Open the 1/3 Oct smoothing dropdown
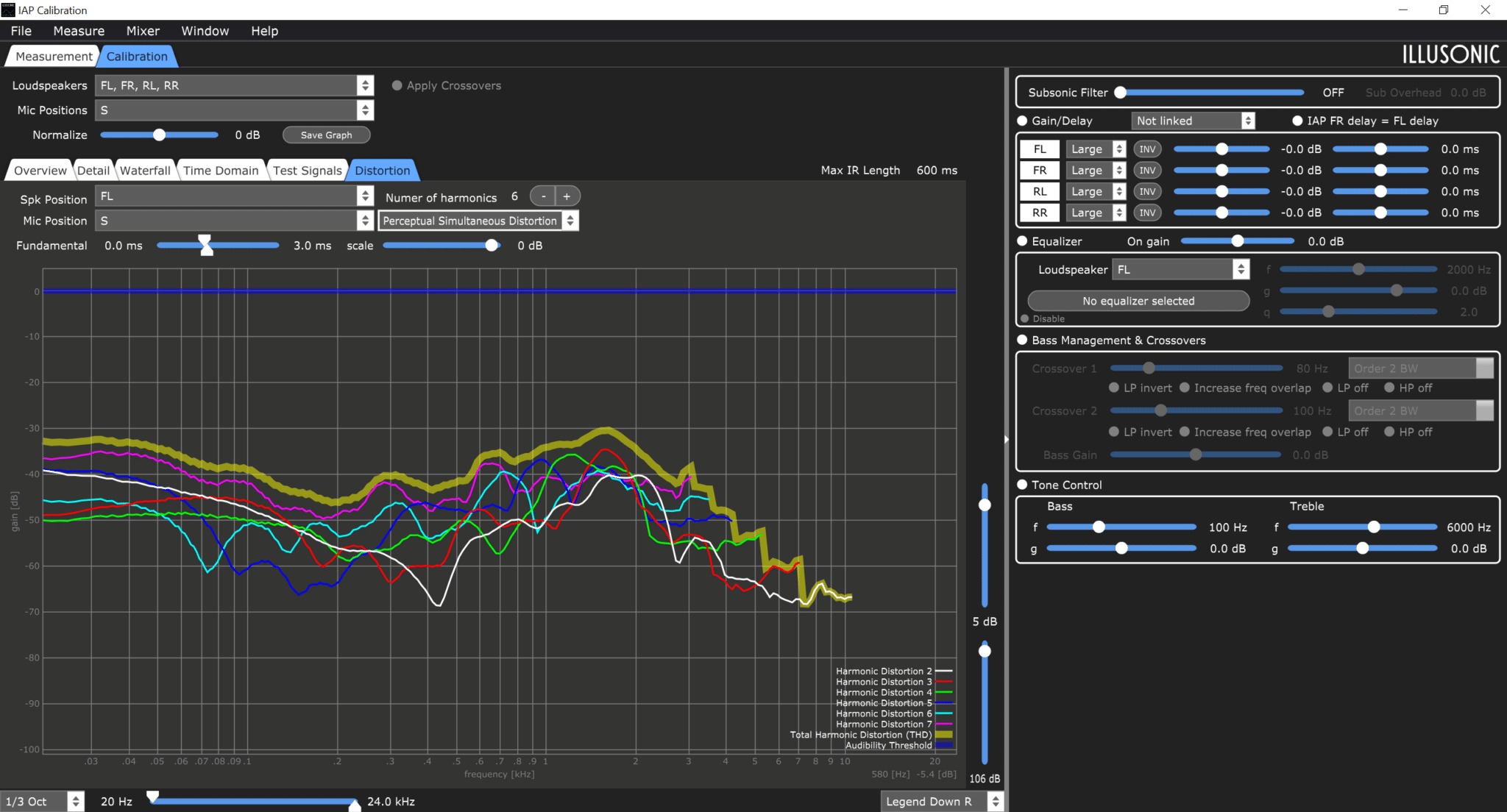This screenshot has width=1507, height=812. tap(42, 802)
